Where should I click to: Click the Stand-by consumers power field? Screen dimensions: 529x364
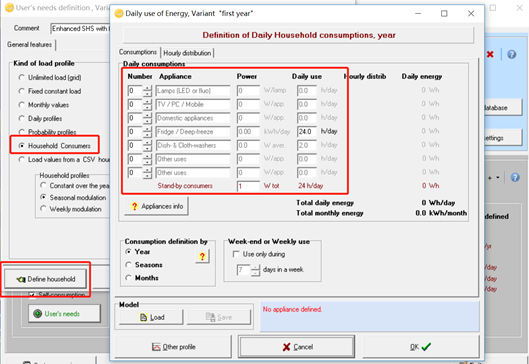pyautogui.click(x=248, y=186)
